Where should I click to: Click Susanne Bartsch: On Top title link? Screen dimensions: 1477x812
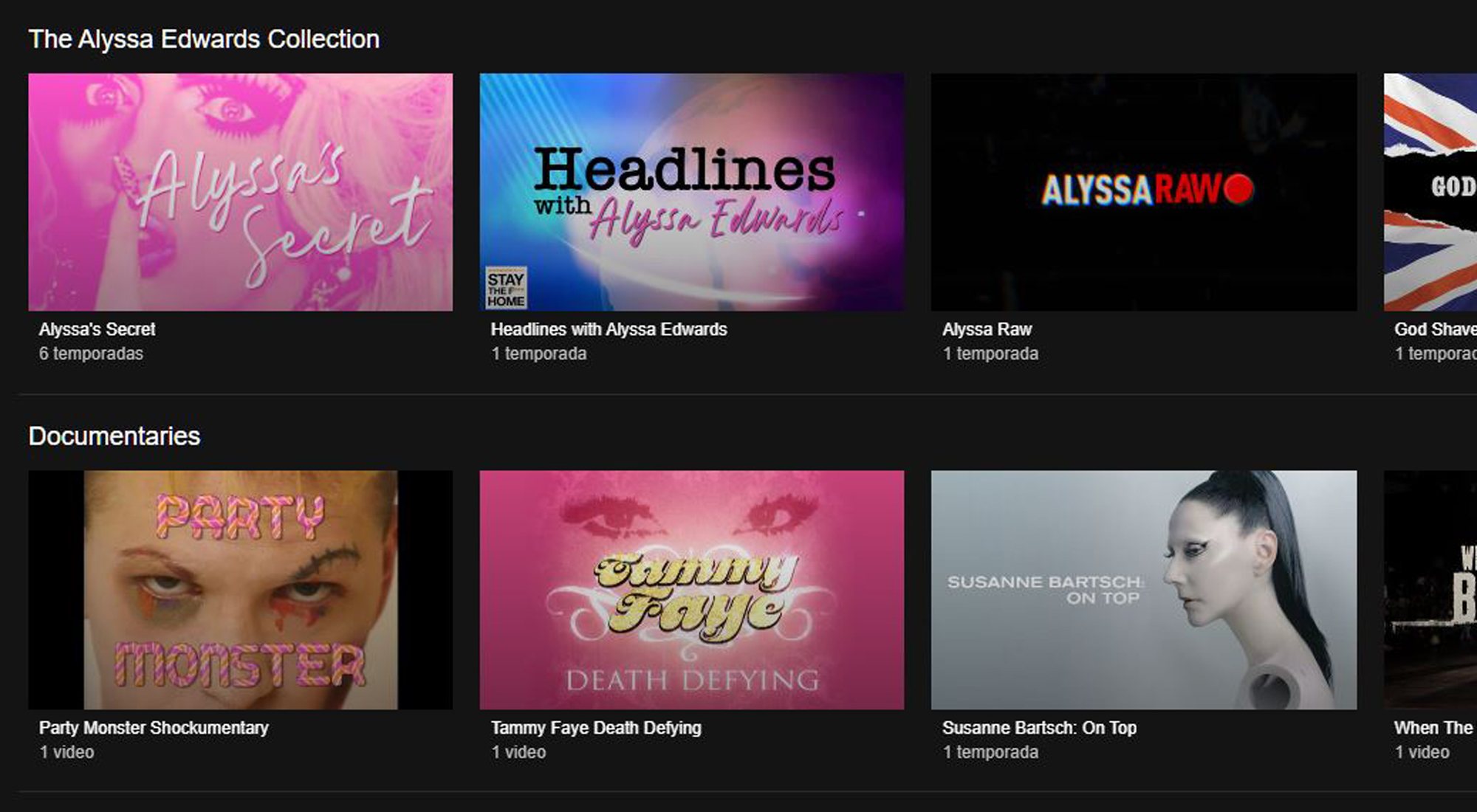click(x=1039, y=728)
